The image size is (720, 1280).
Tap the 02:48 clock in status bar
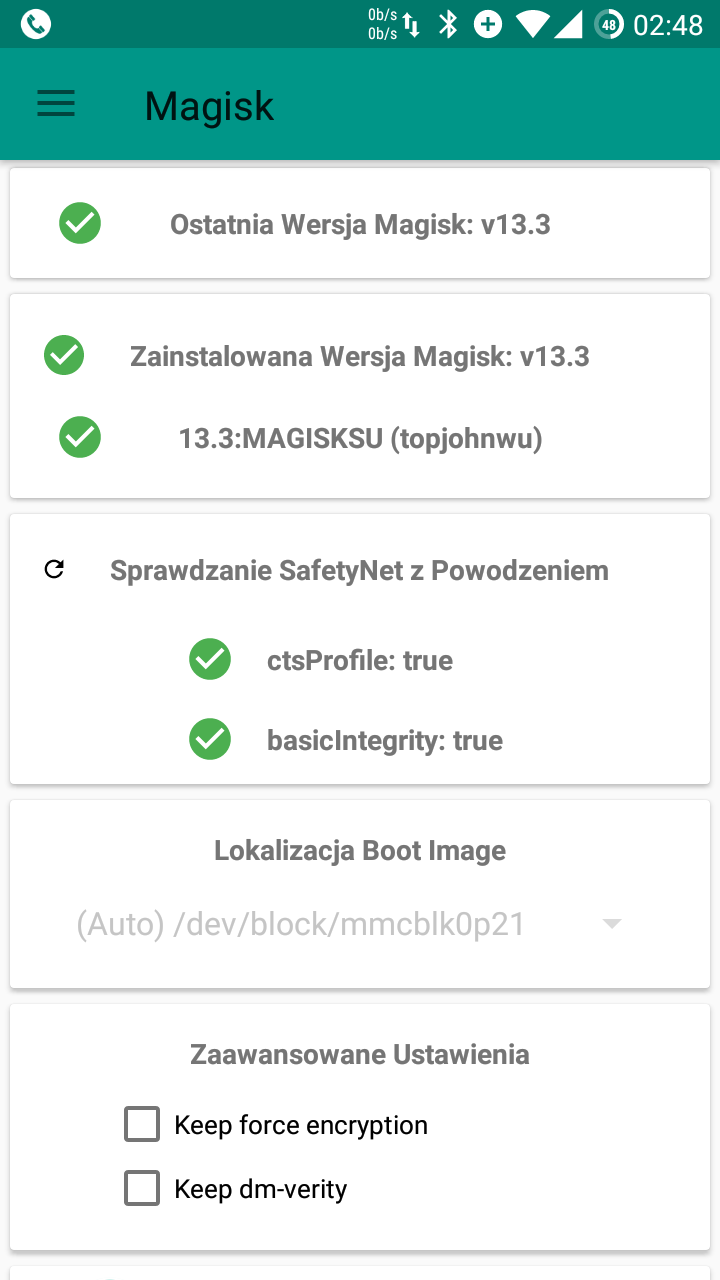click(x=668, y=24)
